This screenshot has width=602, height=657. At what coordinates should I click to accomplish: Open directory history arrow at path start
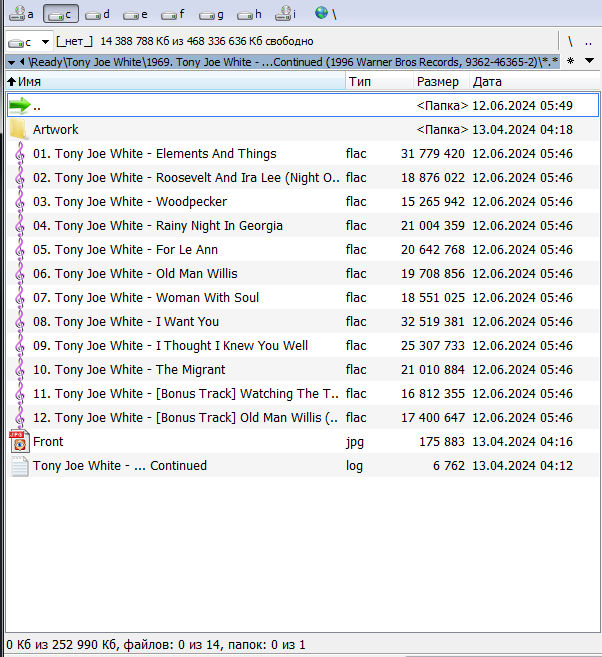[11, 62]
